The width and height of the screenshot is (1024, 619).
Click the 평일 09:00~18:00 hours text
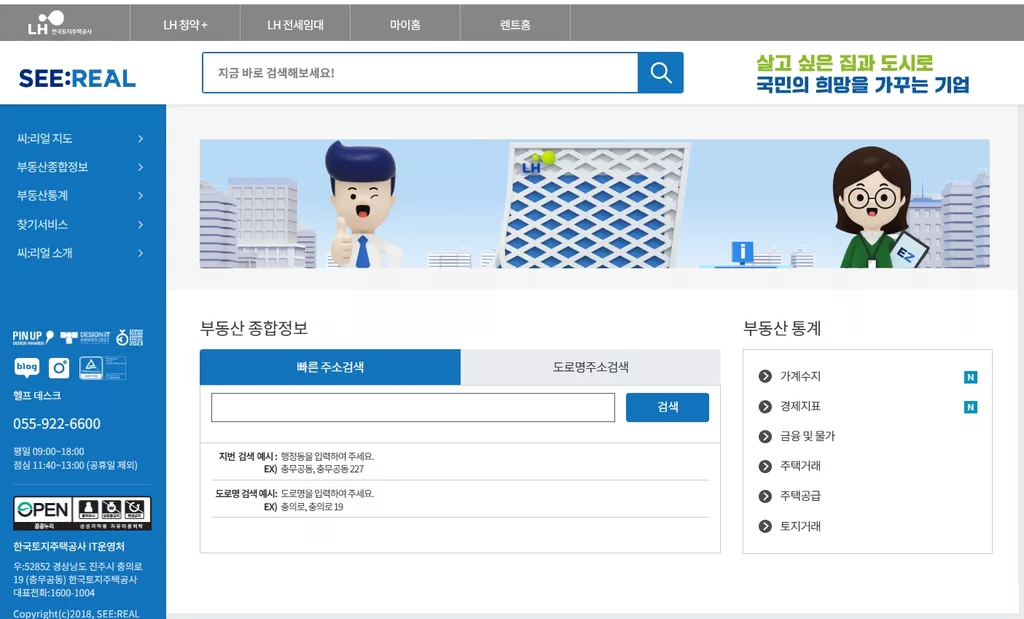48,451
